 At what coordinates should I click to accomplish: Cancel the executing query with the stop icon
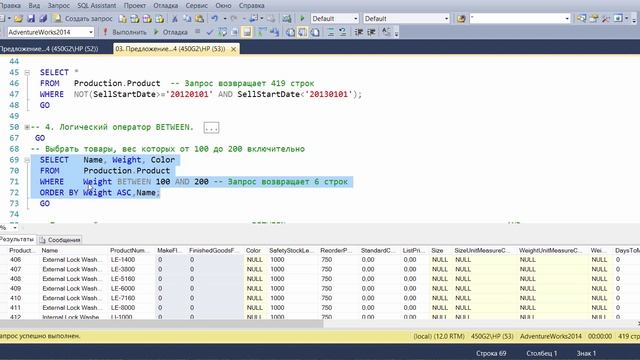(x=197, y=31)
